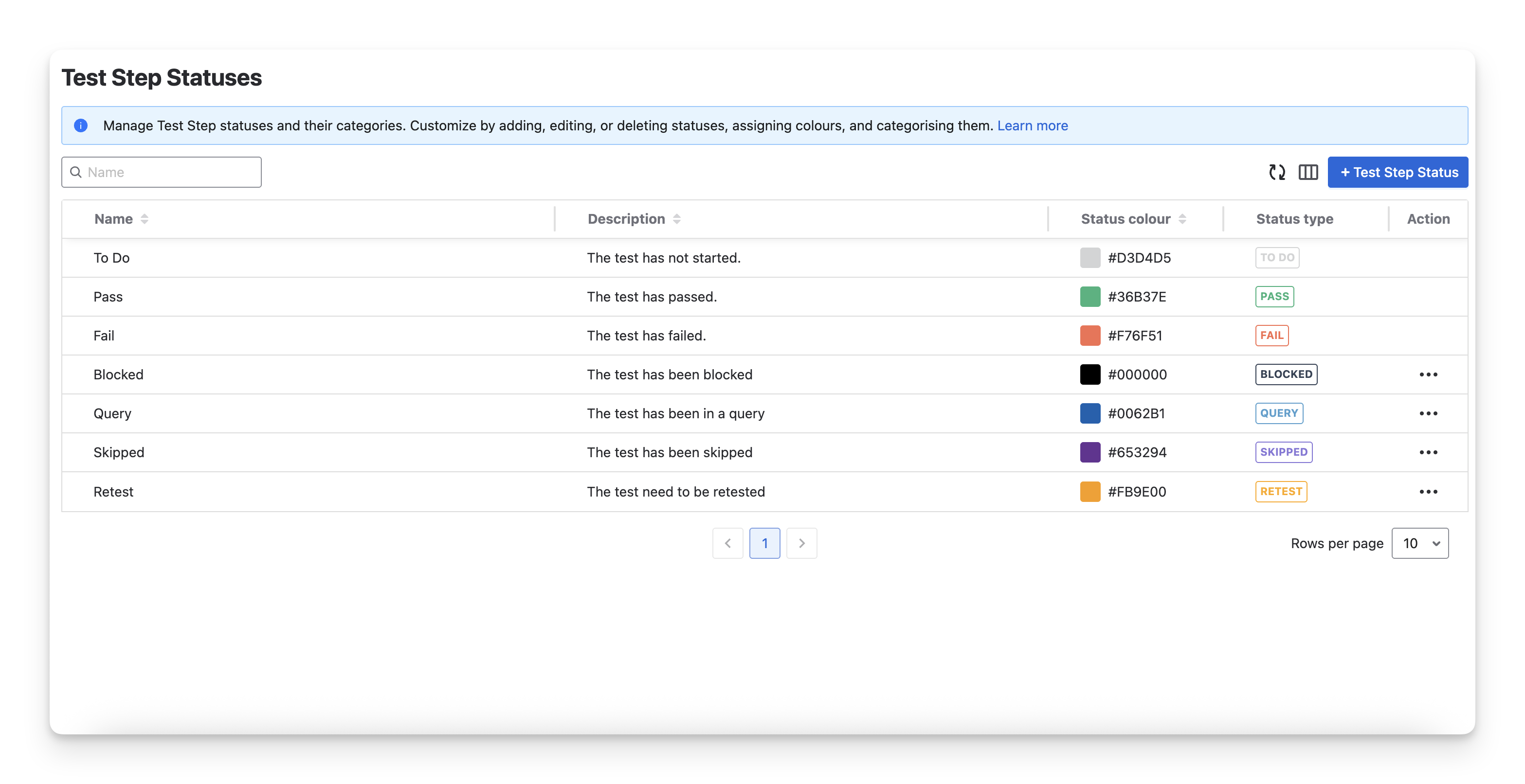The width and height of the screenshot is (1525, 784).
Task: Open the Learn more link
Action: click(x=1032, y=125)
